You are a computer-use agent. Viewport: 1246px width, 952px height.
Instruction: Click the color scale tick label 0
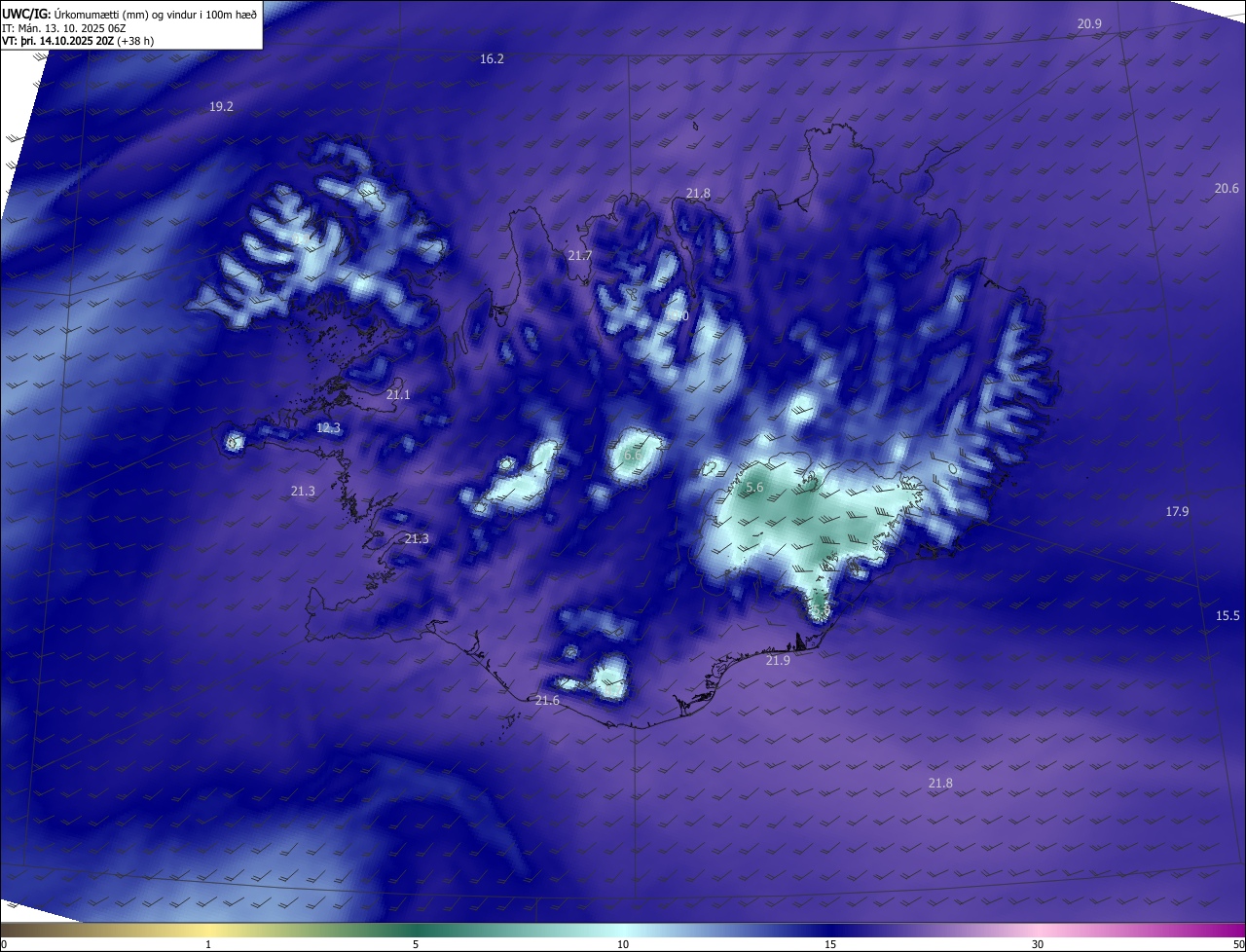click(4, 944)
